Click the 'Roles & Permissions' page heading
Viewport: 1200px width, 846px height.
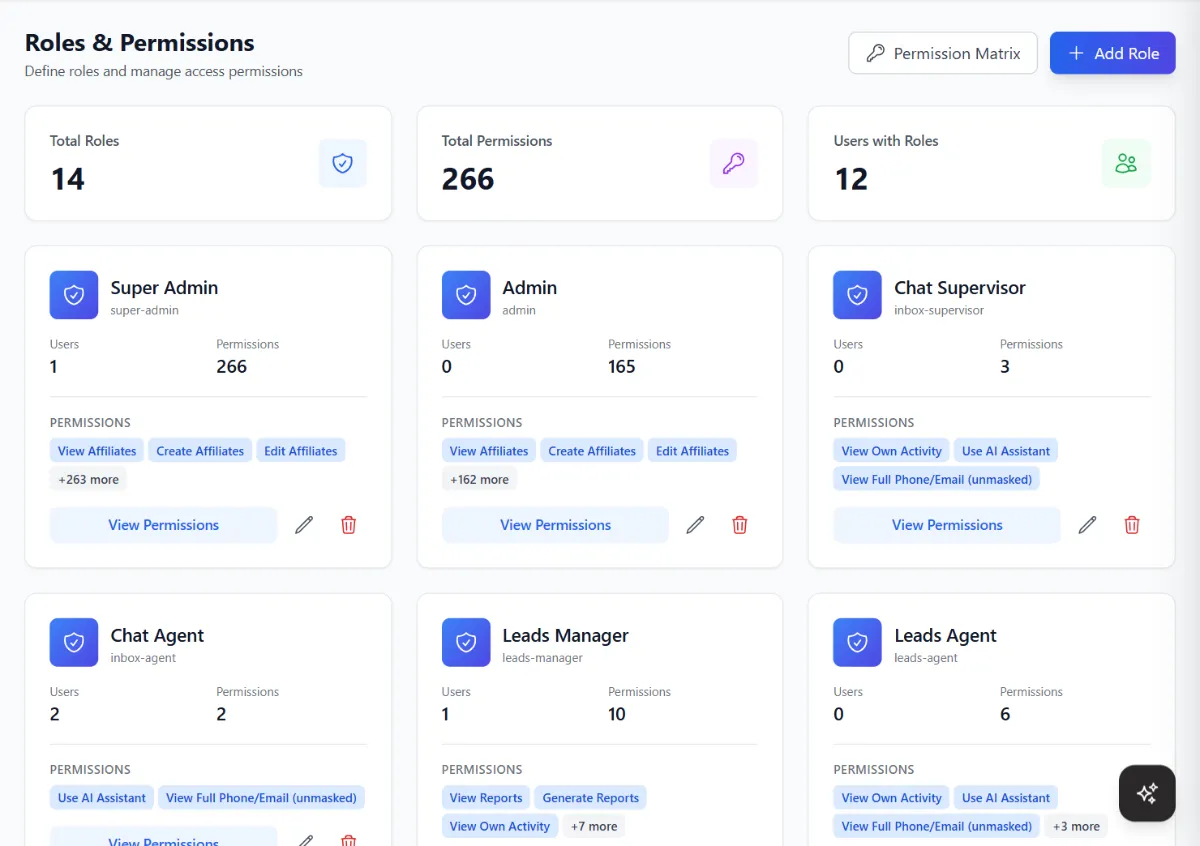pos(140,43)
